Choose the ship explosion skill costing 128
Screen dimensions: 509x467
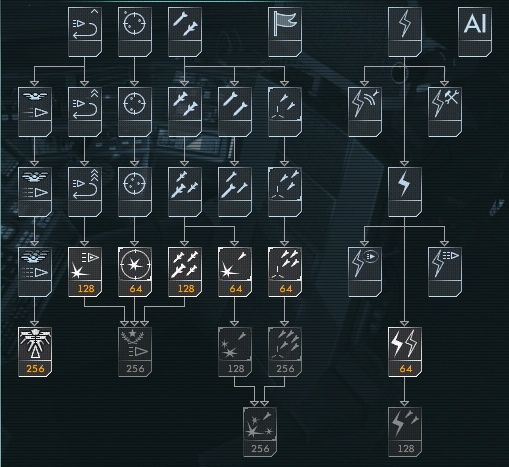(x=85, y=272)
